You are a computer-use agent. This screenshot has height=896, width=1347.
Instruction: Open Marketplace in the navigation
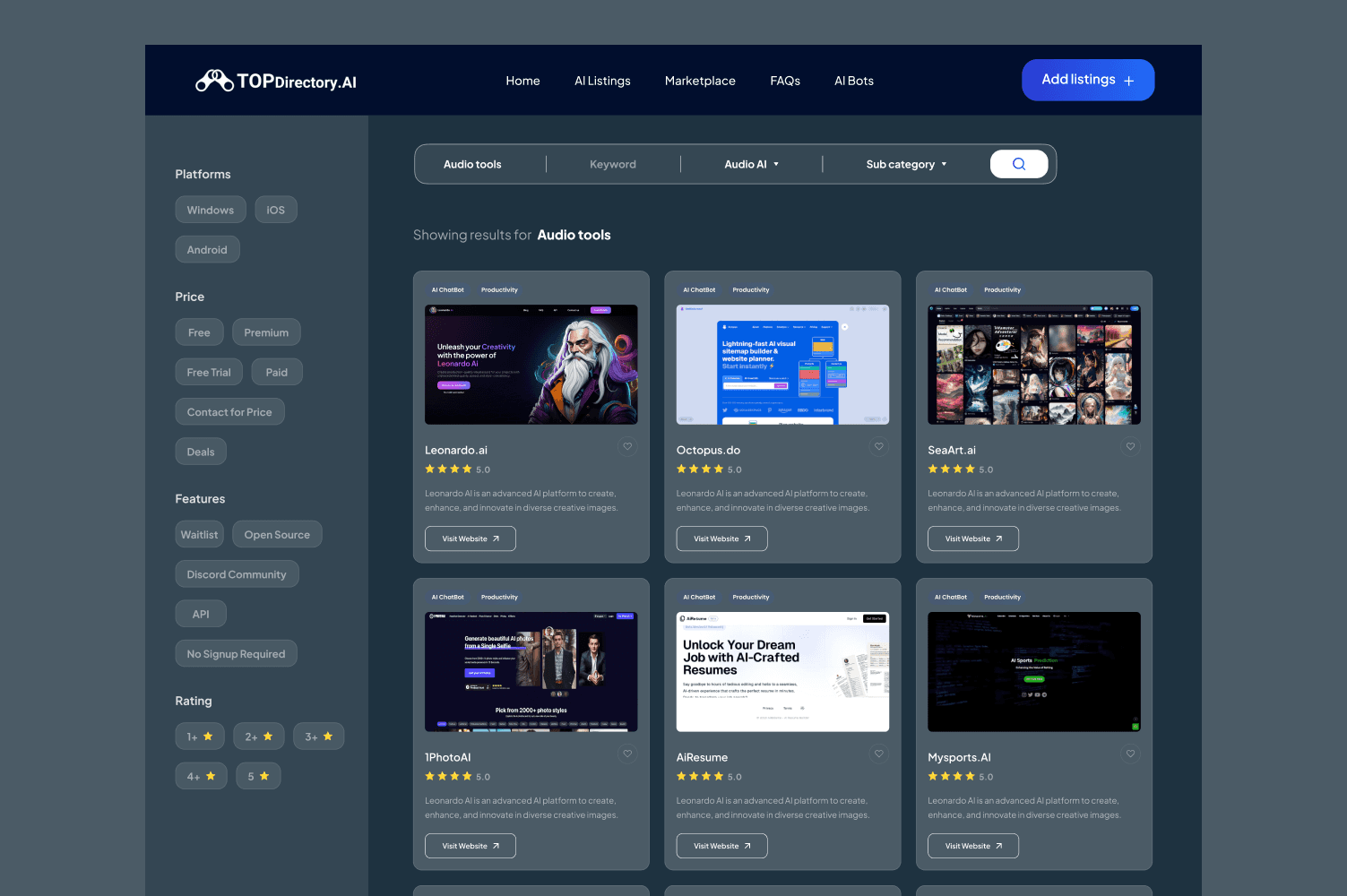[700, 81]
